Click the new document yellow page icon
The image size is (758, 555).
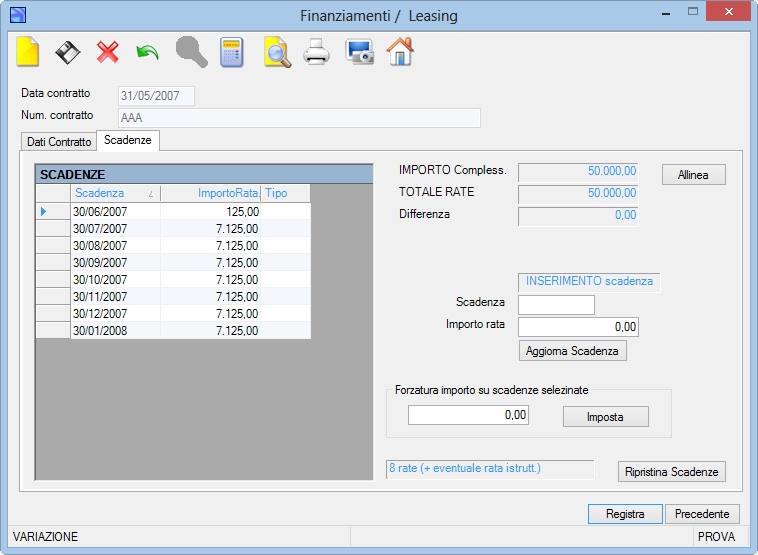coord(28,51)
